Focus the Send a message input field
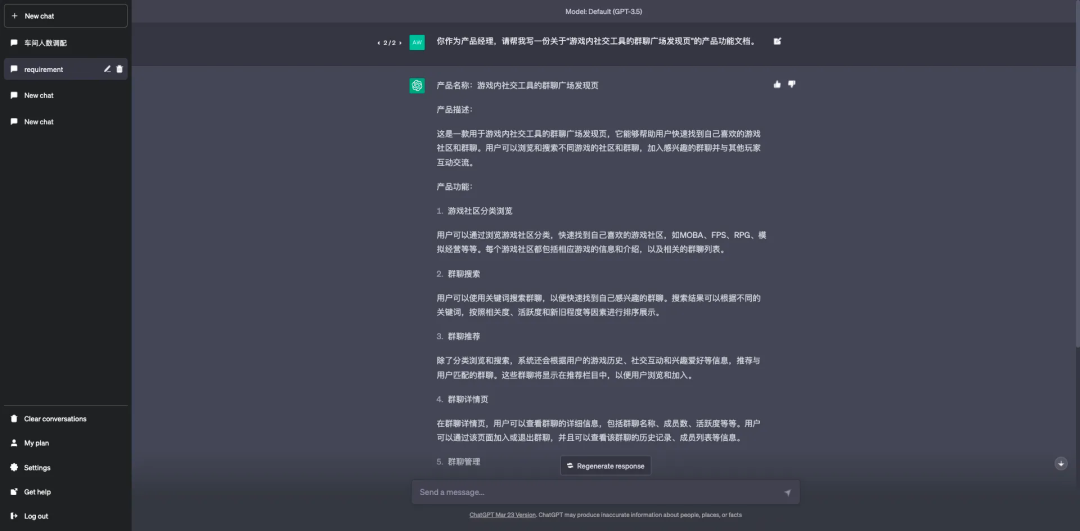 (595, 492)
